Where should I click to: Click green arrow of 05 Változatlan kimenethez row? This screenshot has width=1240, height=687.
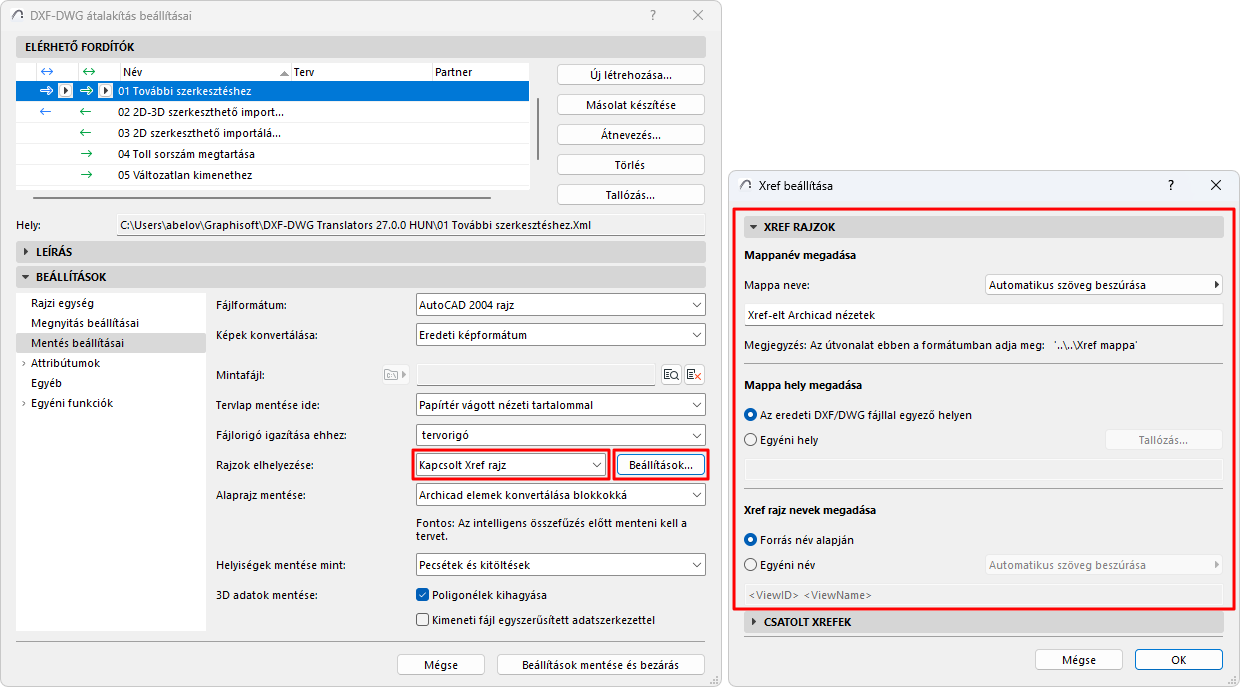coord(86,175)
